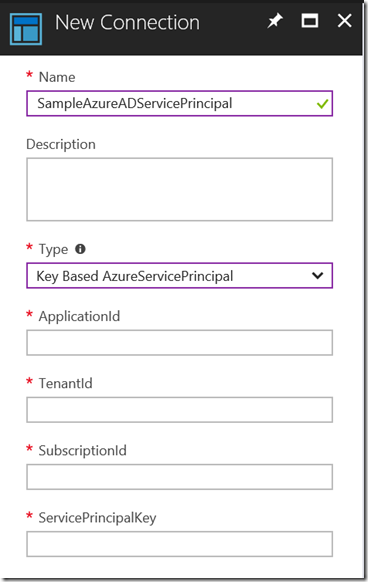The image size is (368, 582).
Task: Click the ServicePrincipalKey label text
Action: click(97, 518)
